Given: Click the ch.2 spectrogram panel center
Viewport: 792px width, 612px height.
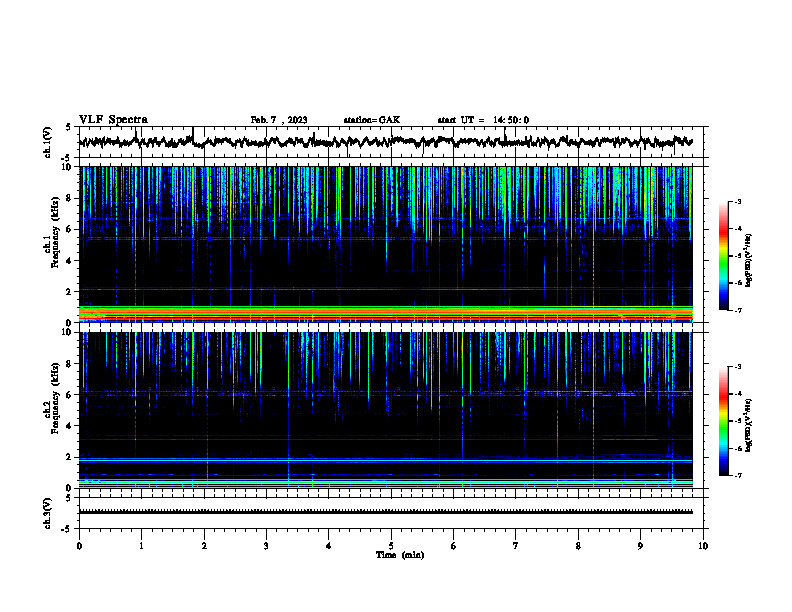Looking at the screenshot, I should coord(385,410).
